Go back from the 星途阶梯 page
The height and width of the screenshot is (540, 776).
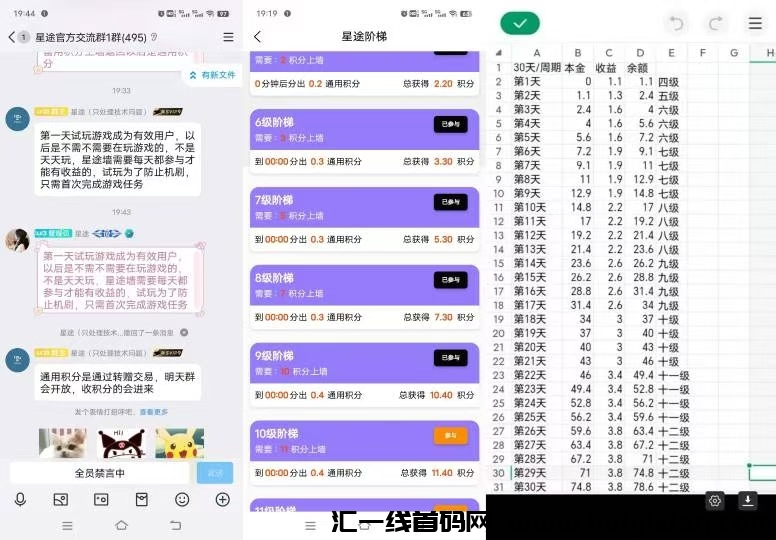click(x=257, y=37)
